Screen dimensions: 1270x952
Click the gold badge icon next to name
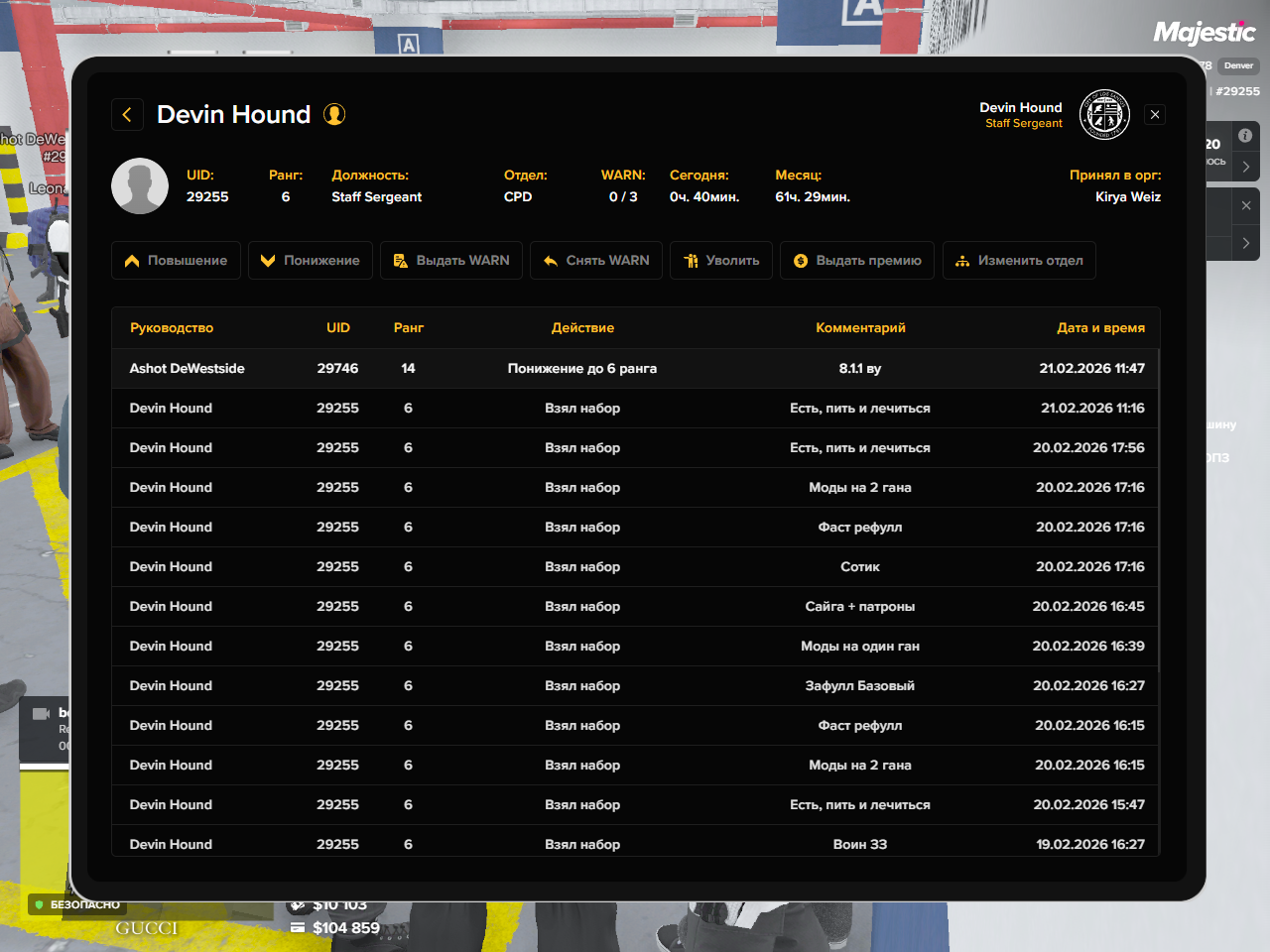point(334,115)
